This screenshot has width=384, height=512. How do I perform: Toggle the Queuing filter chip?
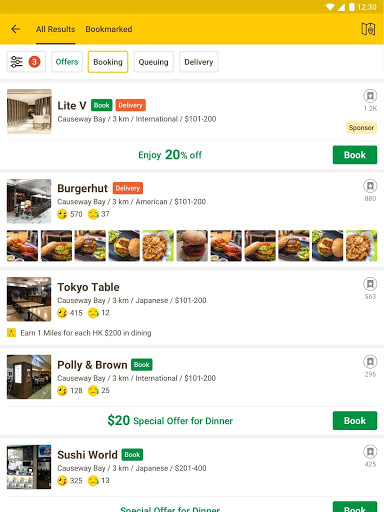click(x=154, y=62)
